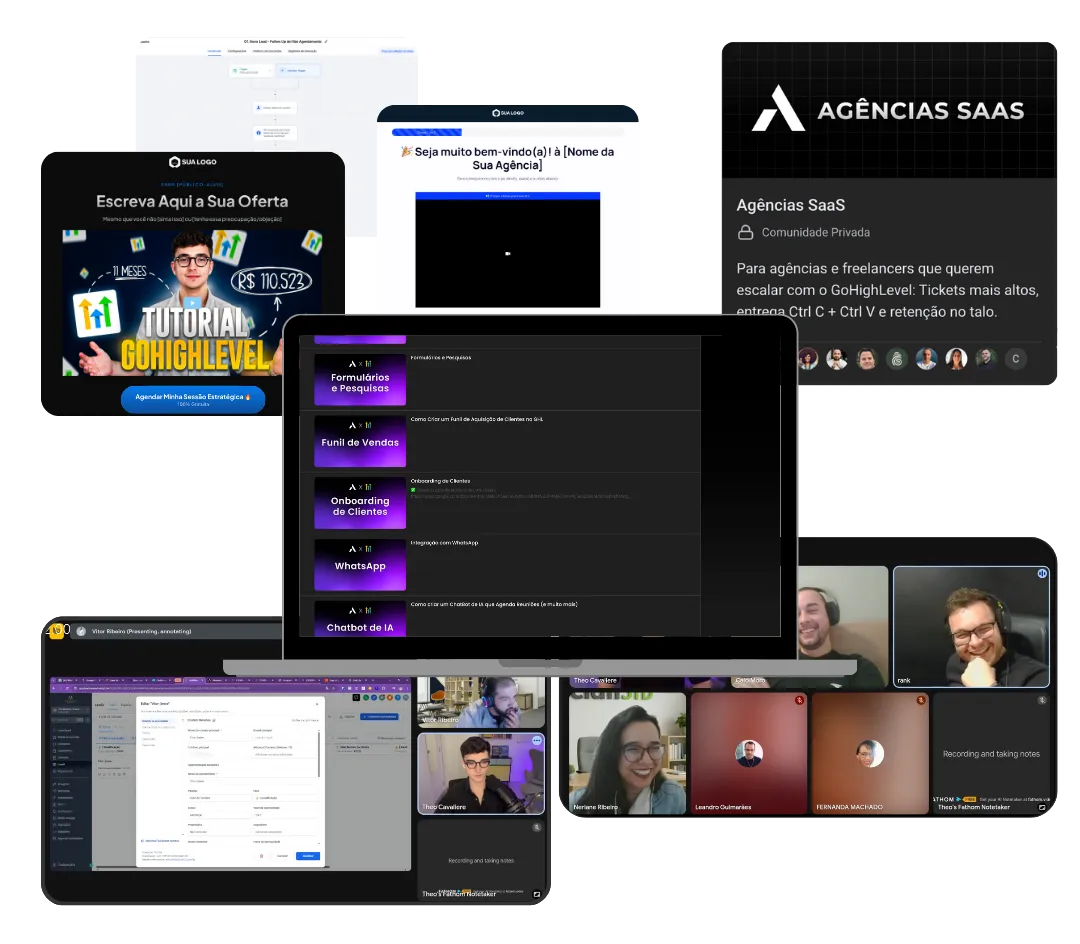Click picture-in-picture icon on left Fathom Notetaker tile
1080x944 pixels.
click(537, 894)
